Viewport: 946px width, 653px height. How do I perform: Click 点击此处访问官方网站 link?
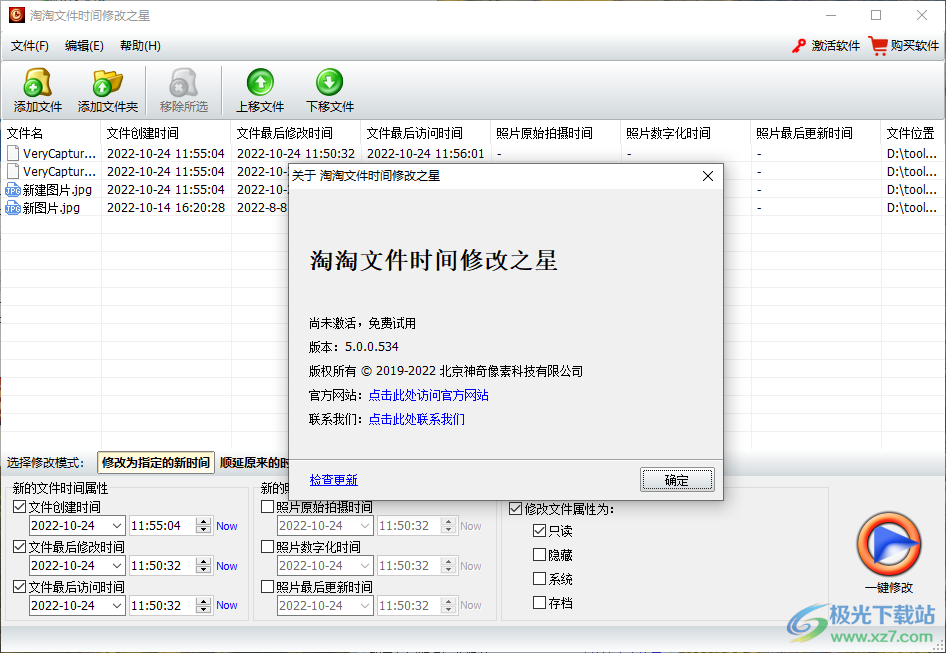point(428,395)
